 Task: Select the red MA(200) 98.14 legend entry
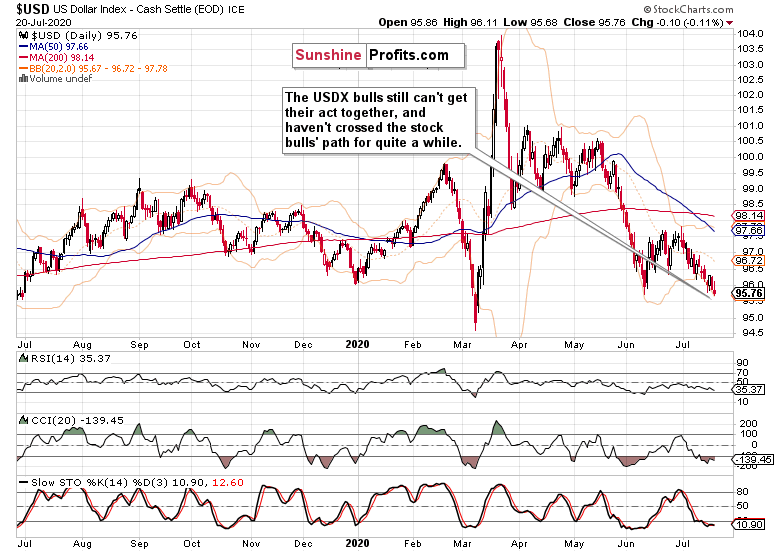pyautogui.click(x=57, y=58)
